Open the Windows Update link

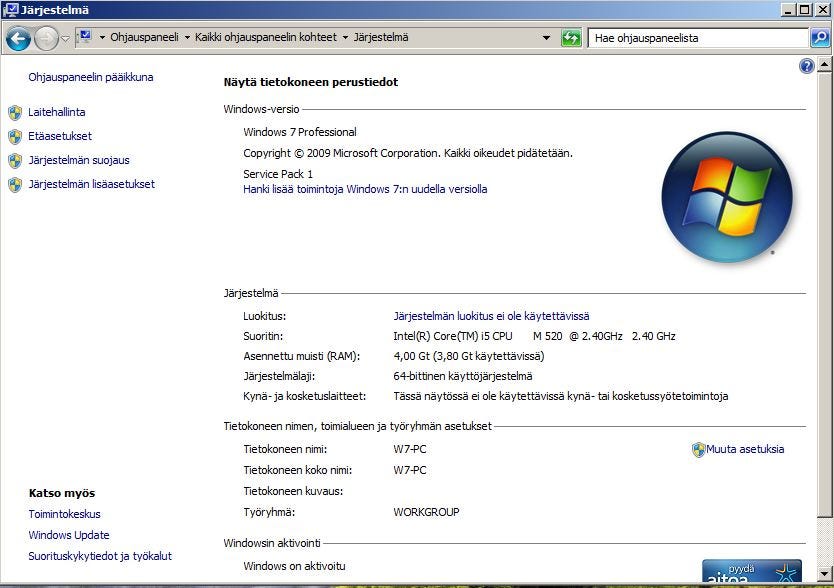click(69, 535)
